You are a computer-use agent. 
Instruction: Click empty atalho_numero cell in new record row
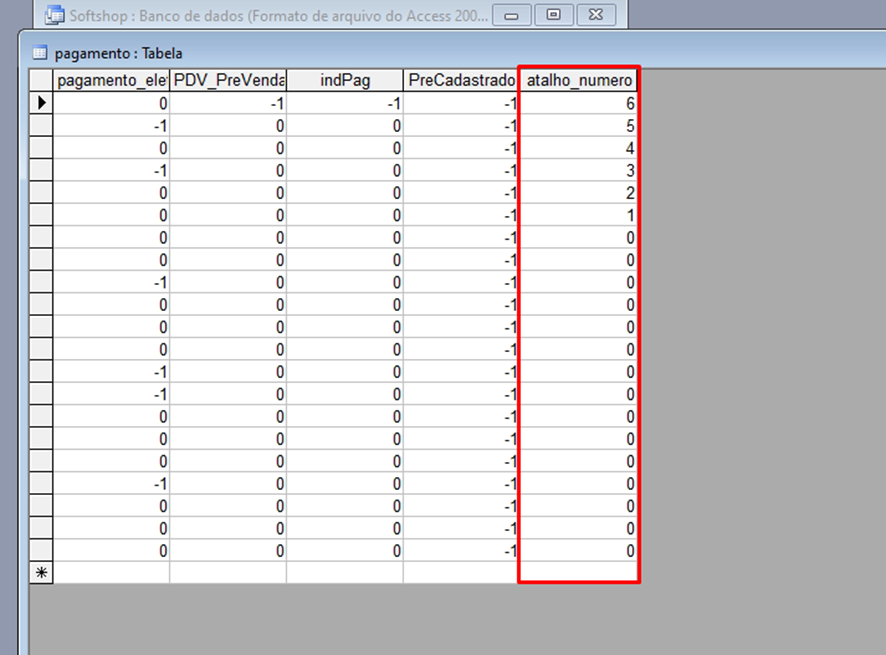[x=579, y=573]
